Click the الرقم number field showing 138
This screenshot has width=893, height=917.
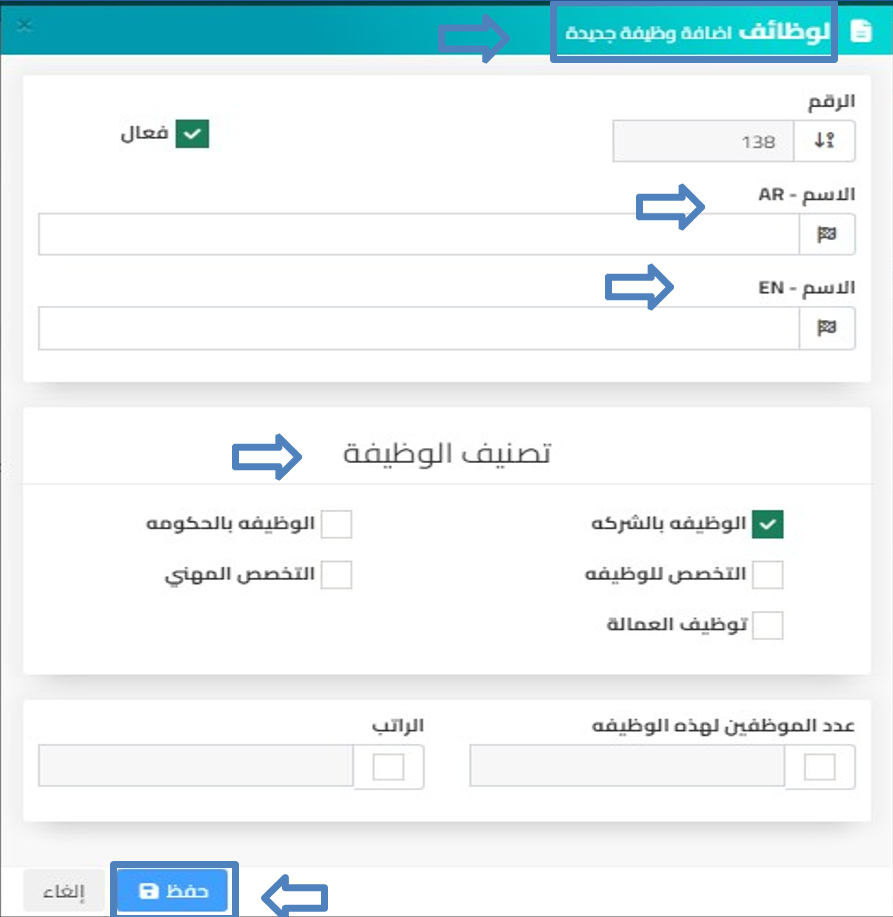click(x=704, y=141)
